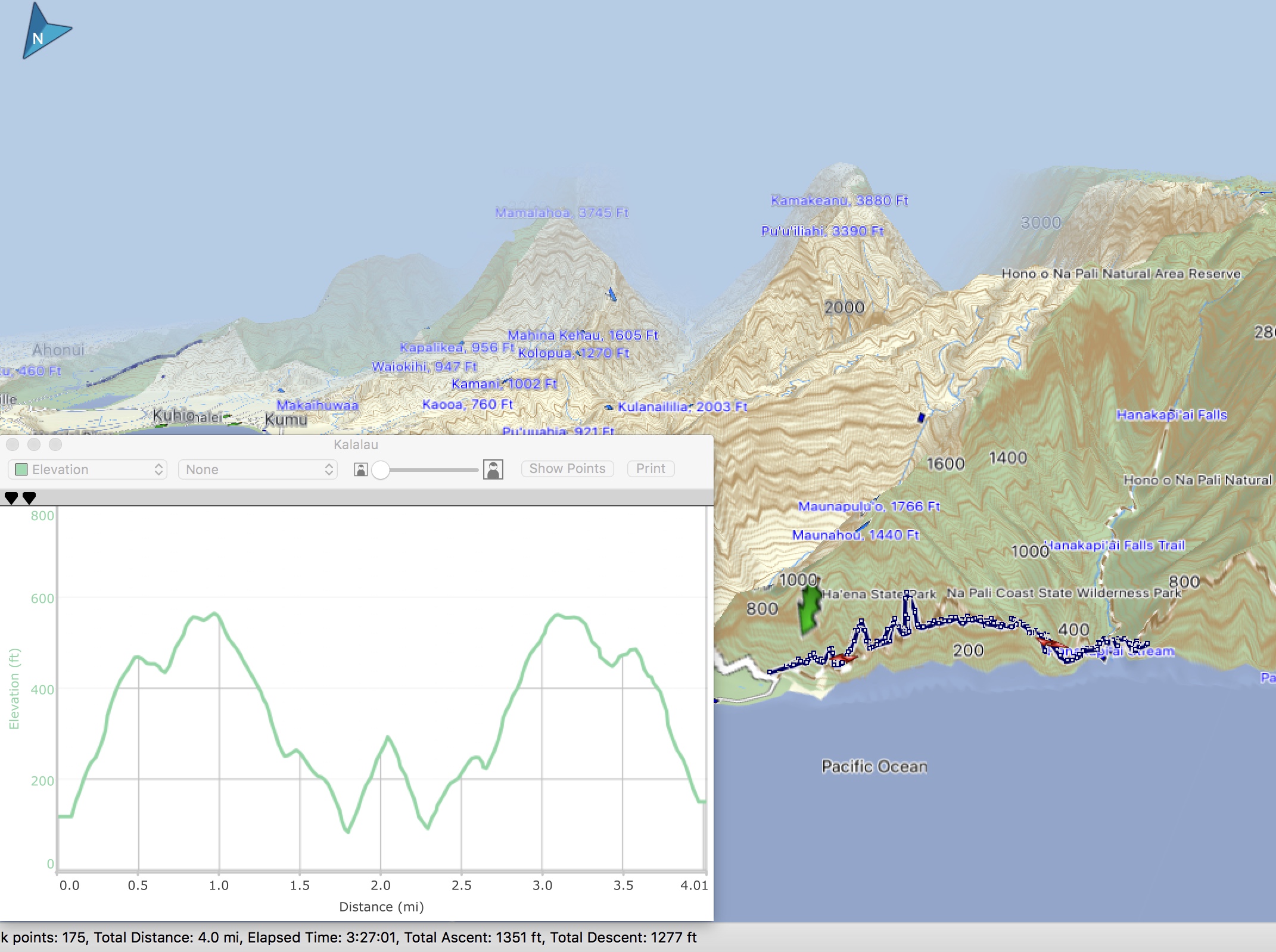Click the Mamalahoa 3745 Ft peak label
1276x952 pixels.
click(x=561, y=213)
